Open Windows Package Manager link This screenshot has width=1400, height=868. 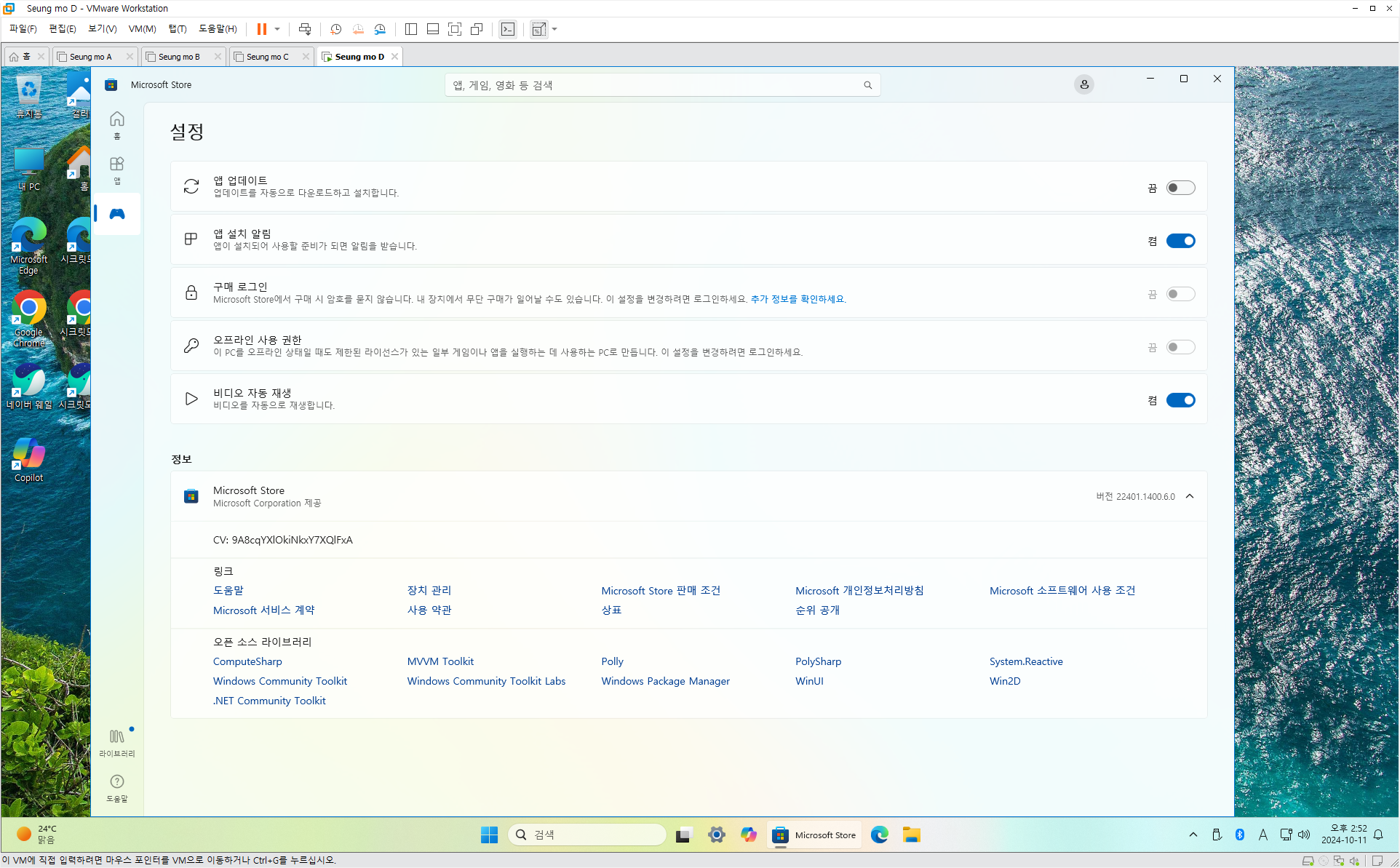pos(665,681)
